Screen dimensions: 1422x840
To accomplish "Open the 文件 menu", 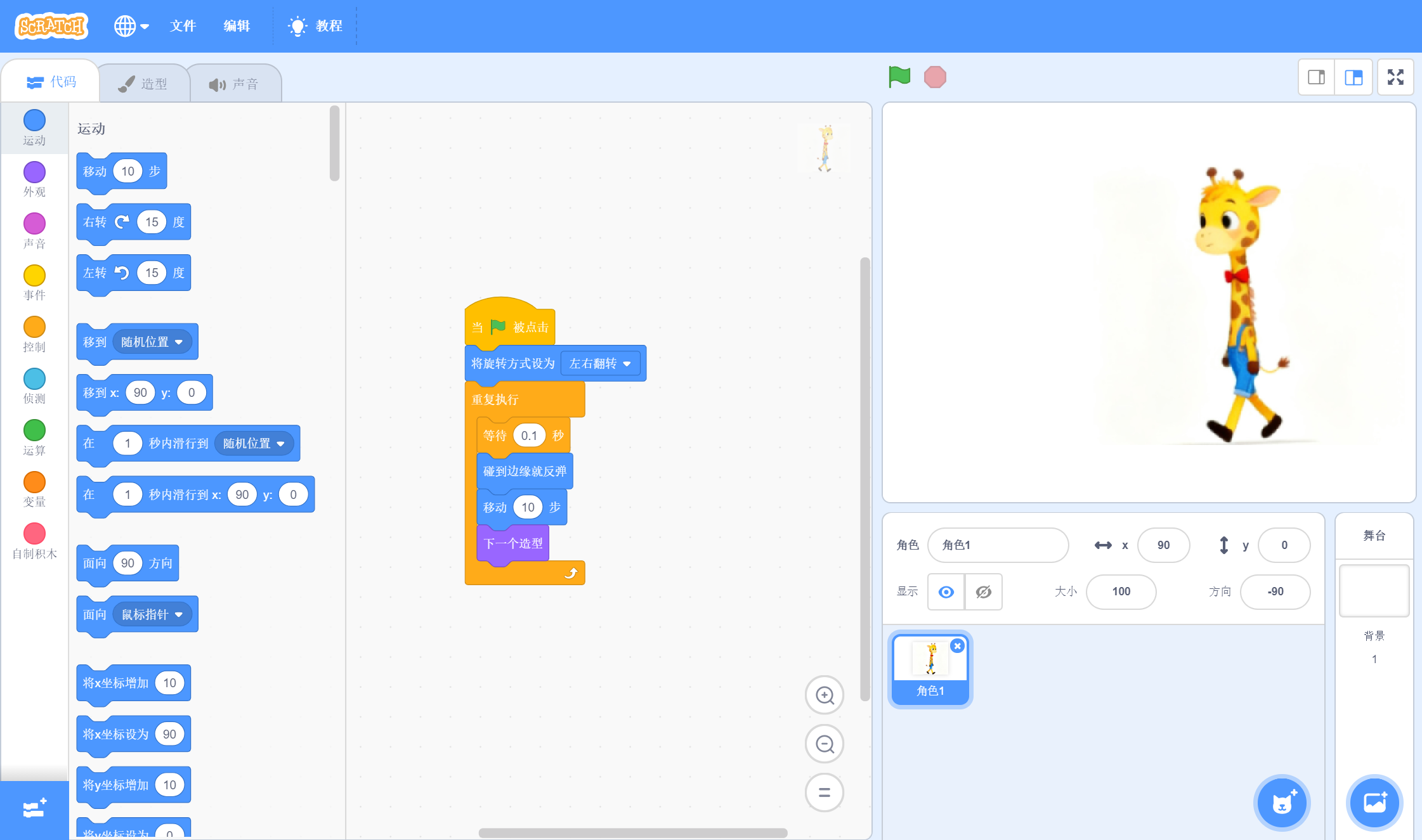I will coord(183,26).
